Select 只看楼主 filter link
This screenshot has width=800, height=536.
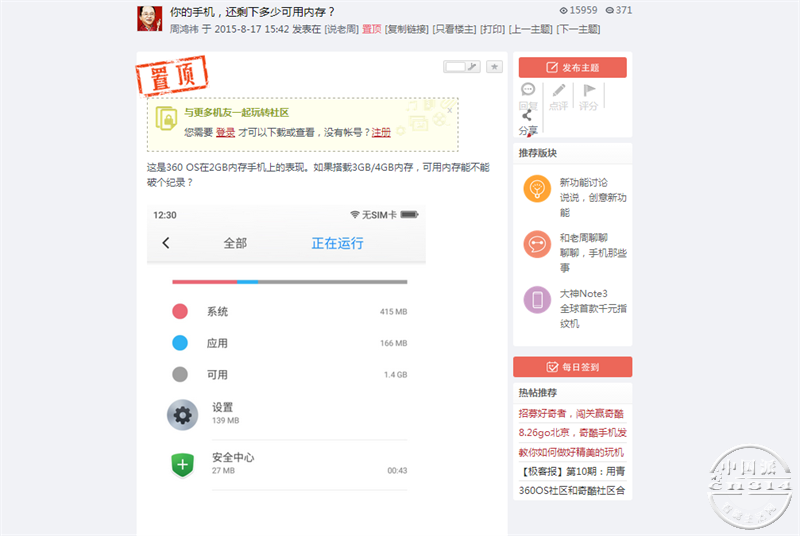[454, 29]
